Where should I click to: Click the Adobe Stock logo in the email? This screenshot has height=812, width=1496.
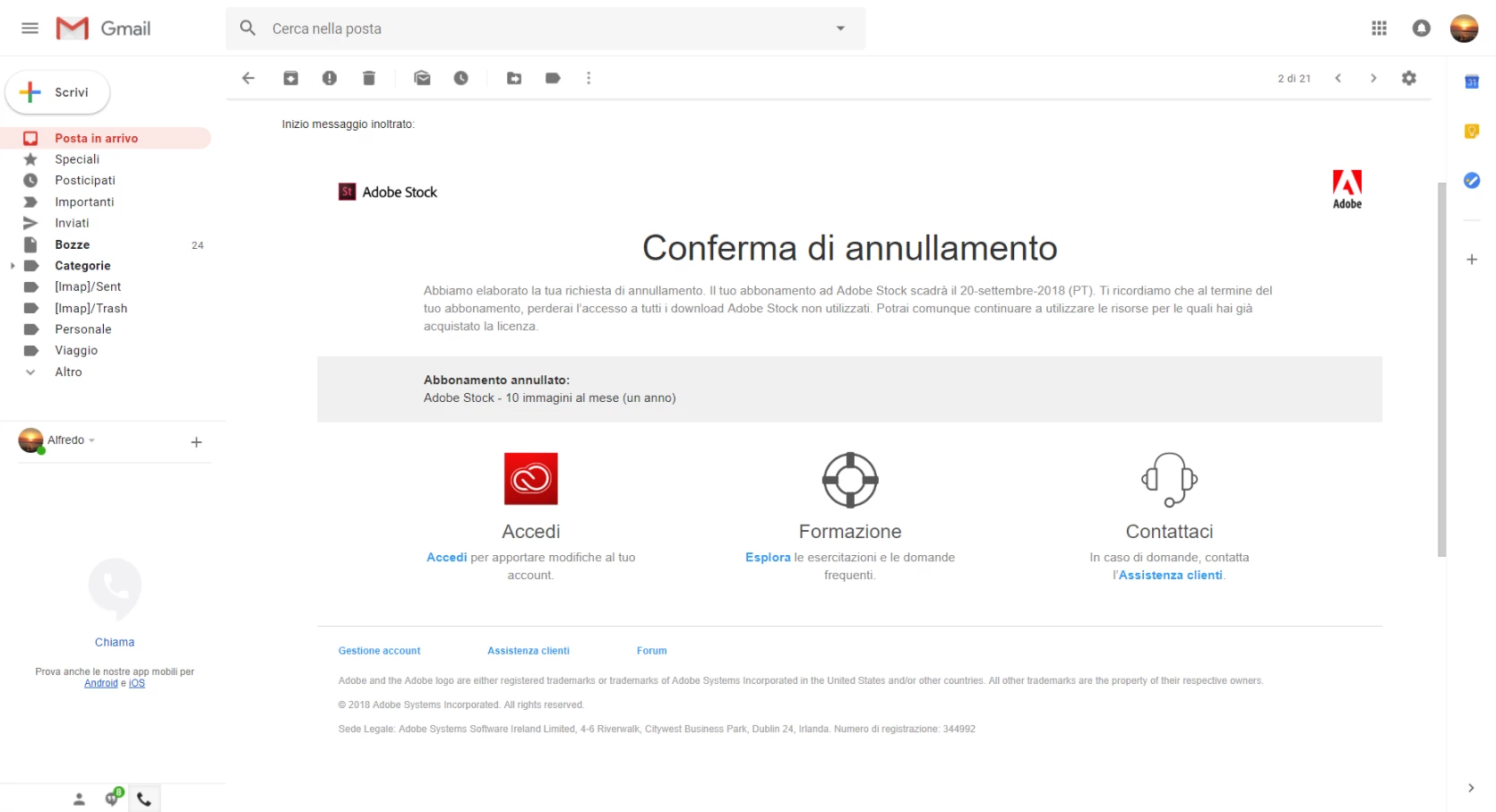(387, 192)
